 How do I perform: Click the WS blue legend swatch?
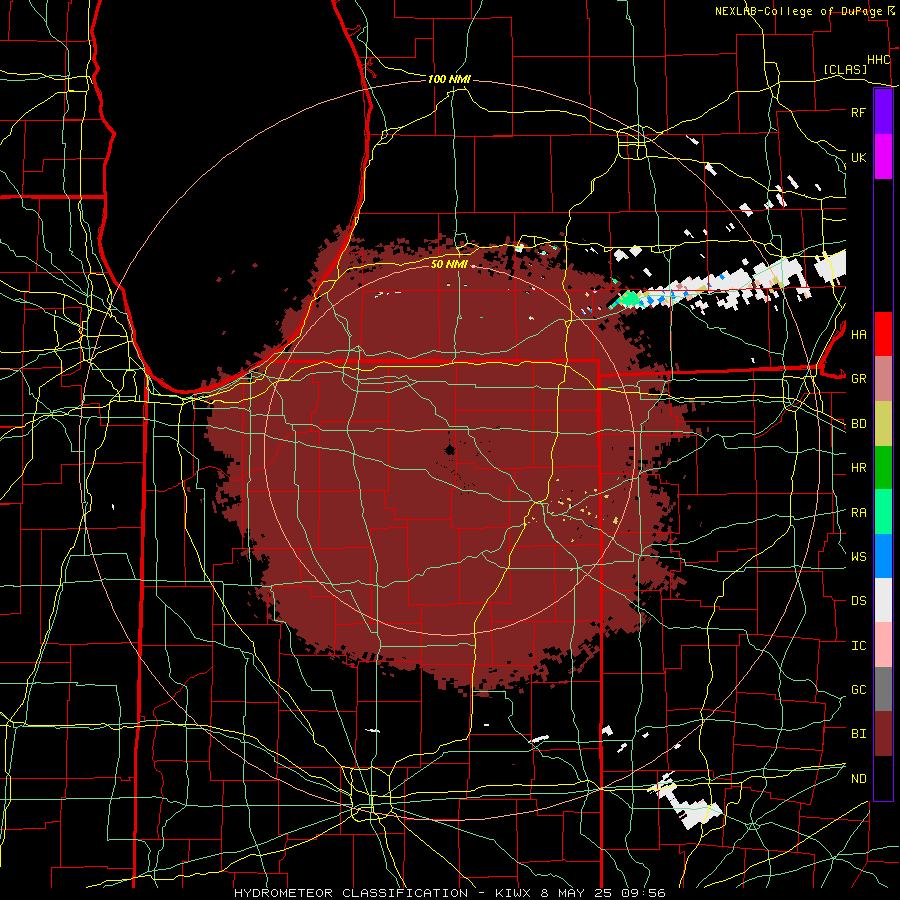pos(883,556)
